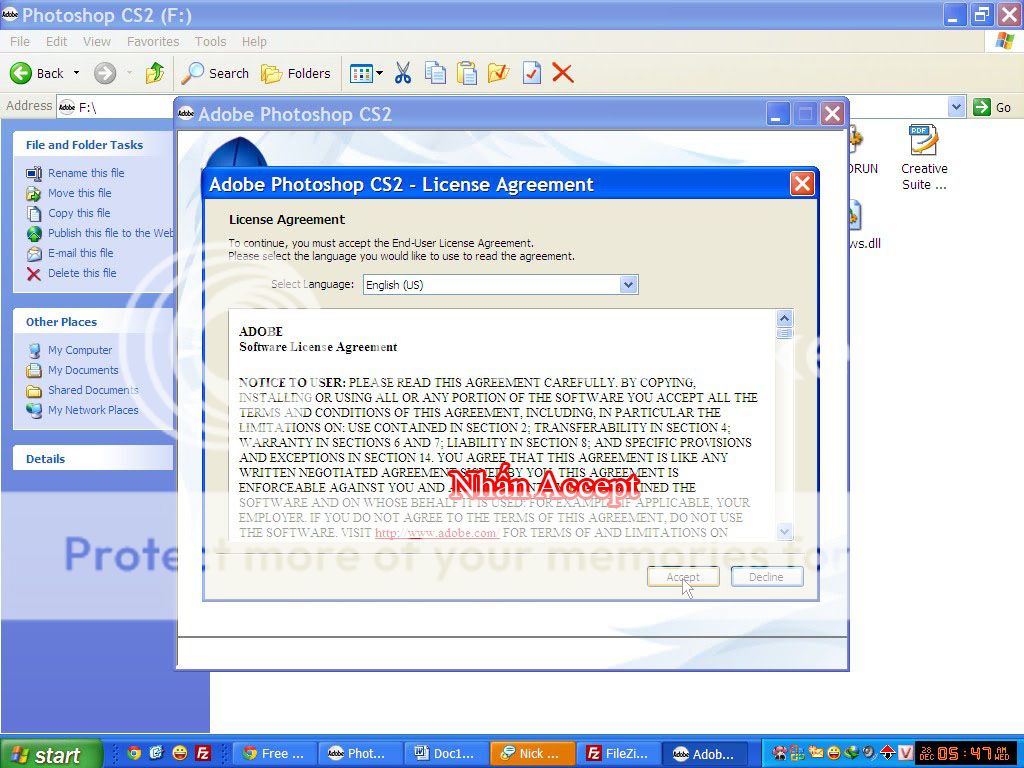1024x768 pixels.
Task: Open the File menu
Action: (x=20, y=41)
